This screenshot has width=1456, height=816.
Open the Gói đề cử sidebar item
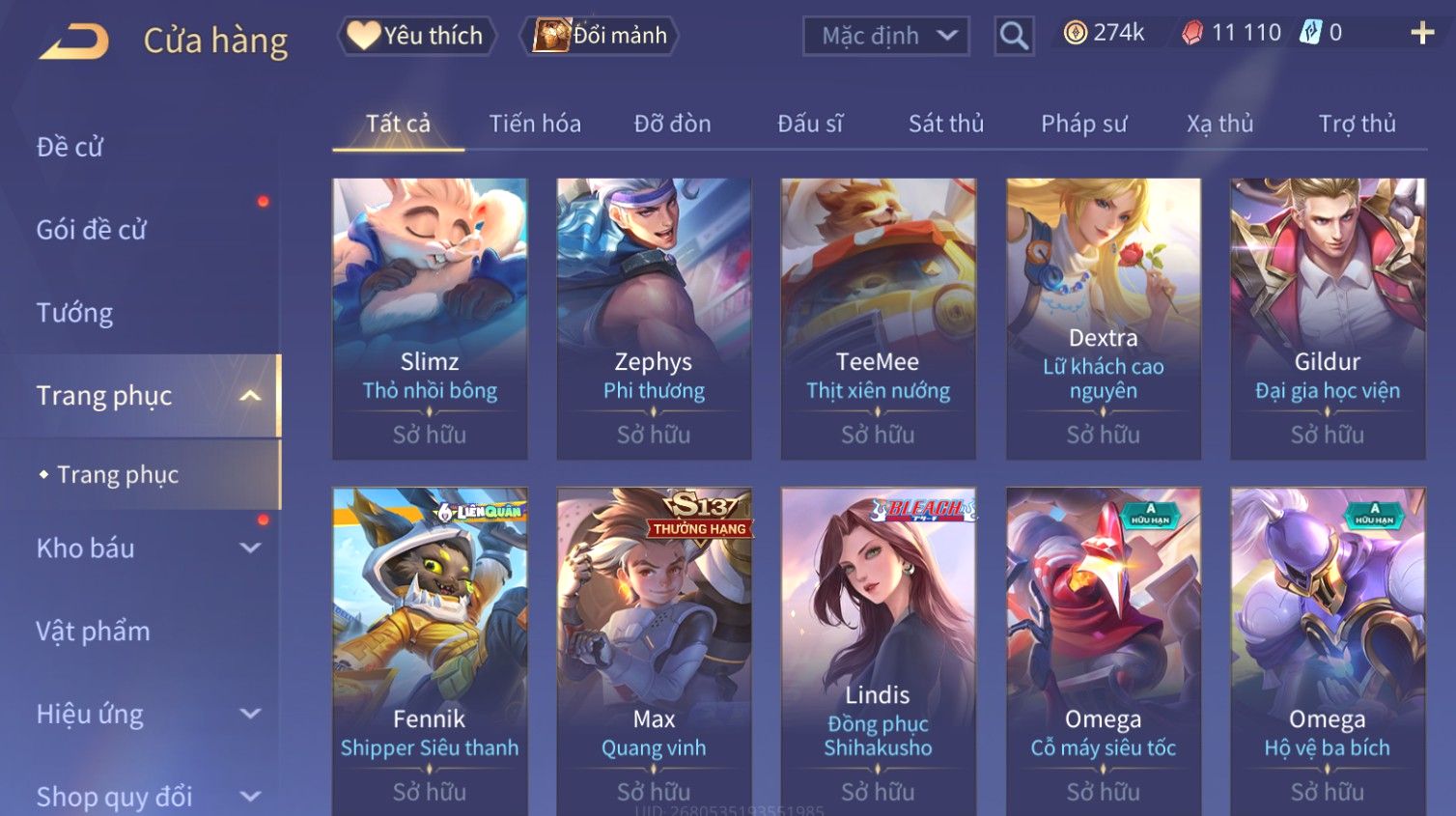tap(92, 230)
